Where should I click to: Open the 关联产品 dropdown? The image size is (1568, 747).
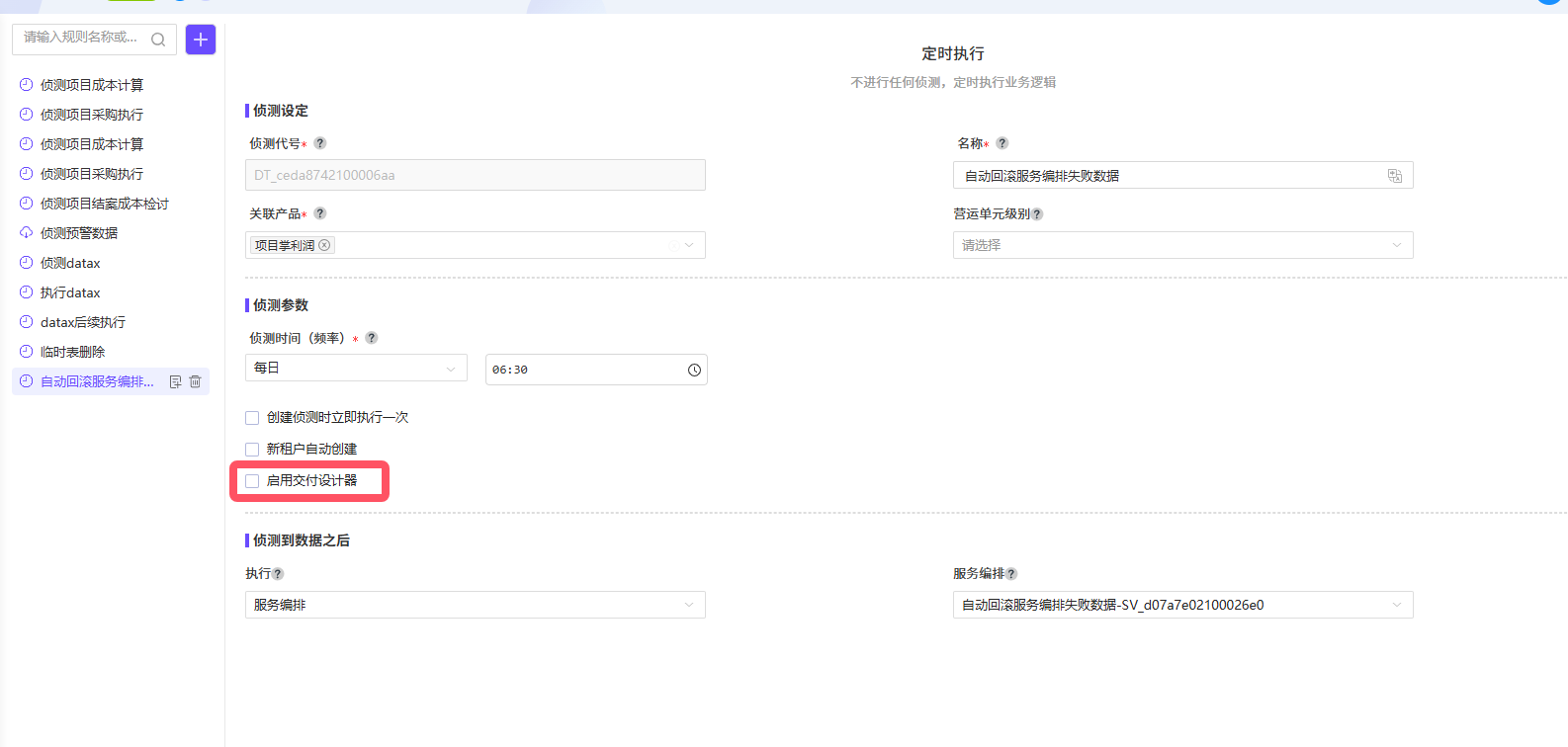pyautogui.click(x=476, y=245)
